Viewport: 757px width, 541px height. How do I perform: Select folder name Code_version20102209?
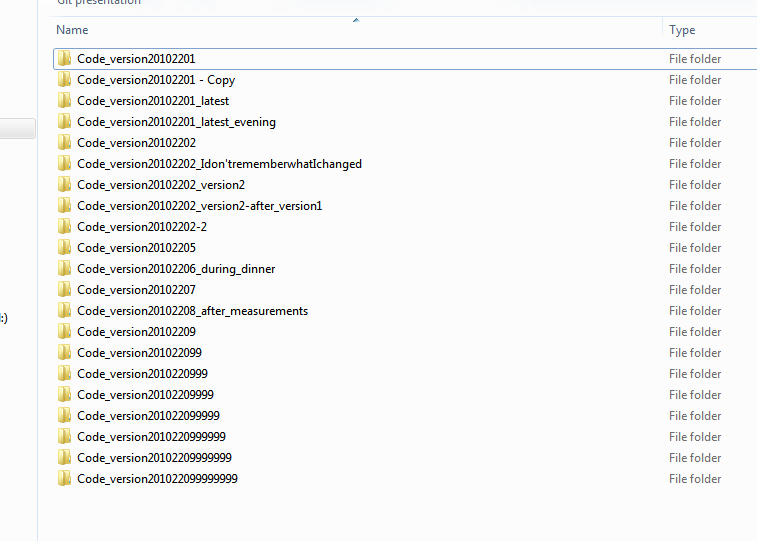pos(137,332)
